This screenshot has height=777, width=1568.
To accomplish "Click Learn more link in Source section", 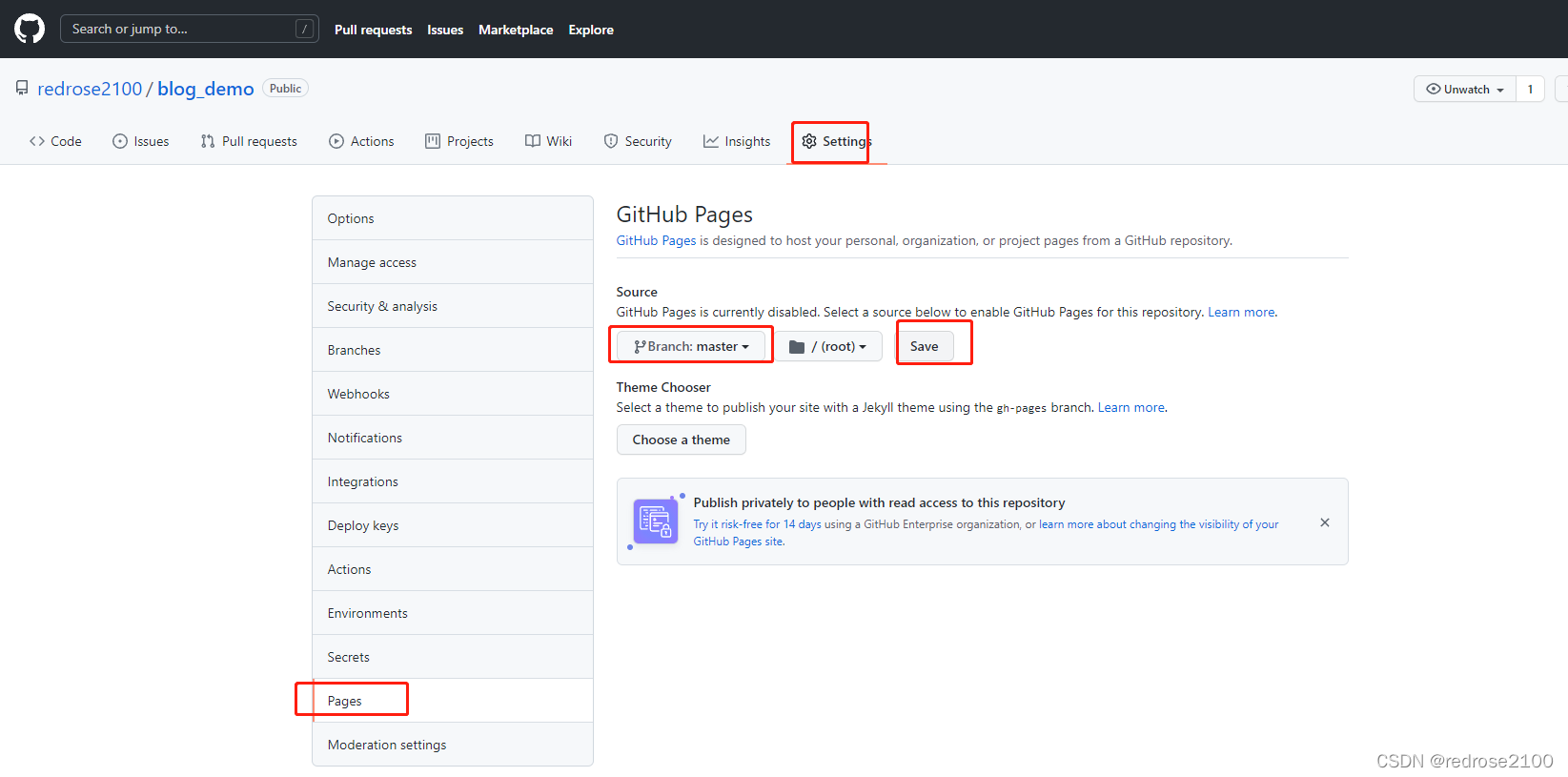I will 1241,312.
